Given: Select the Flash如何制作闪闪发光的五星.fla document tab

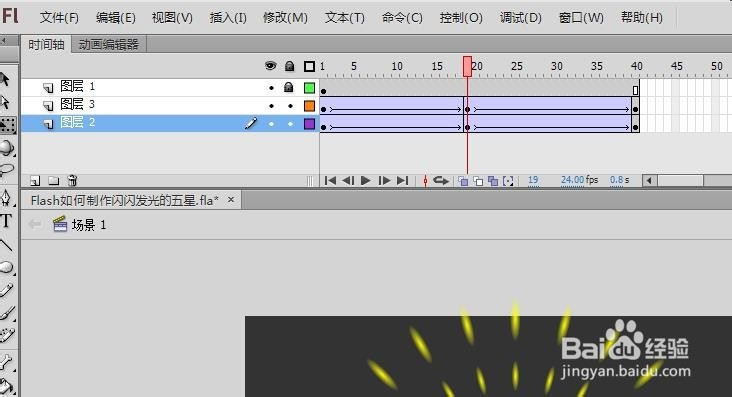Looking at the screenshot, I should (x=125, y=200).
